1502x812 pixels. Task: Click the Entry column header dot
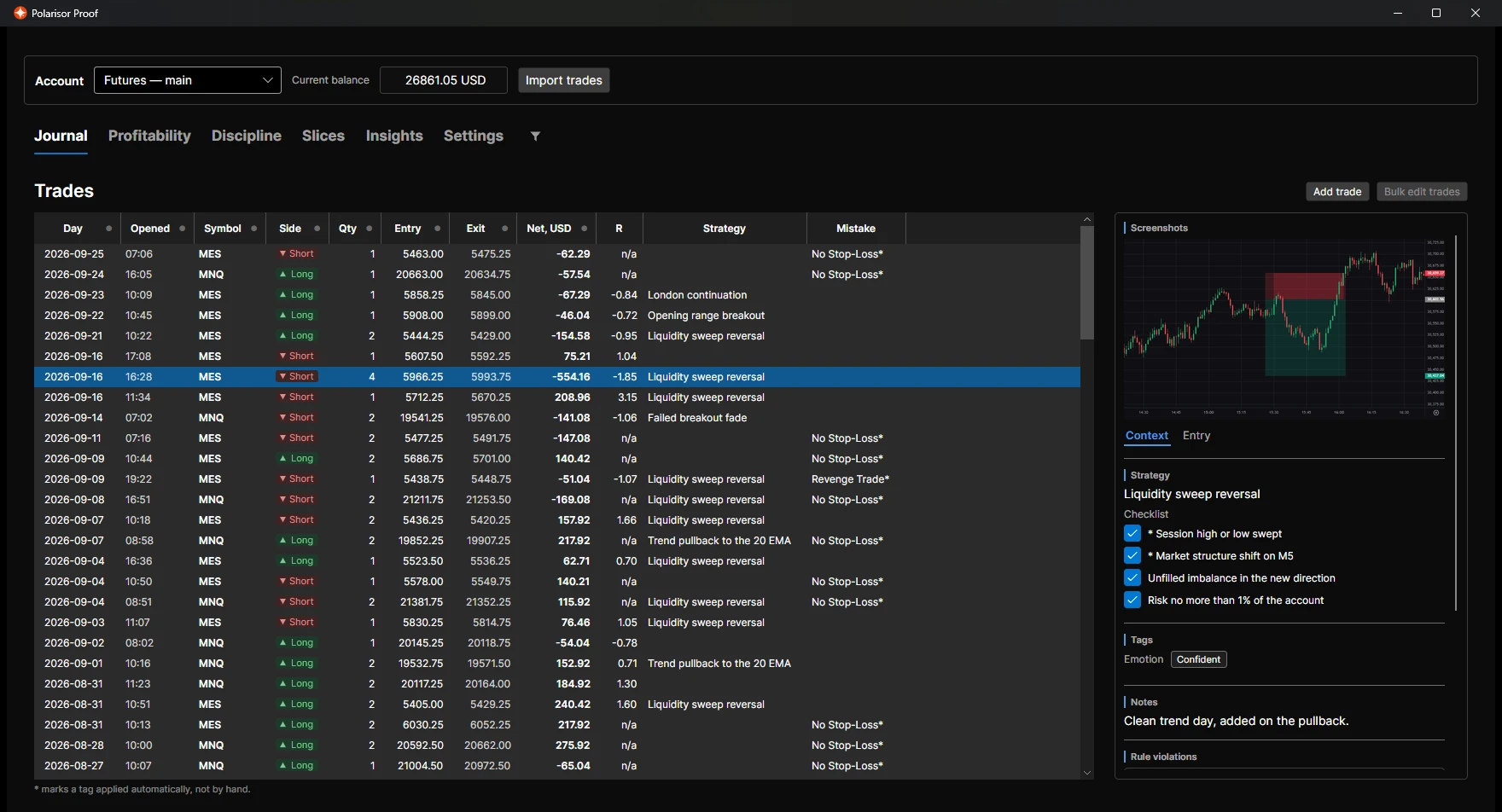pyautogui.click(x=438, y=229)
